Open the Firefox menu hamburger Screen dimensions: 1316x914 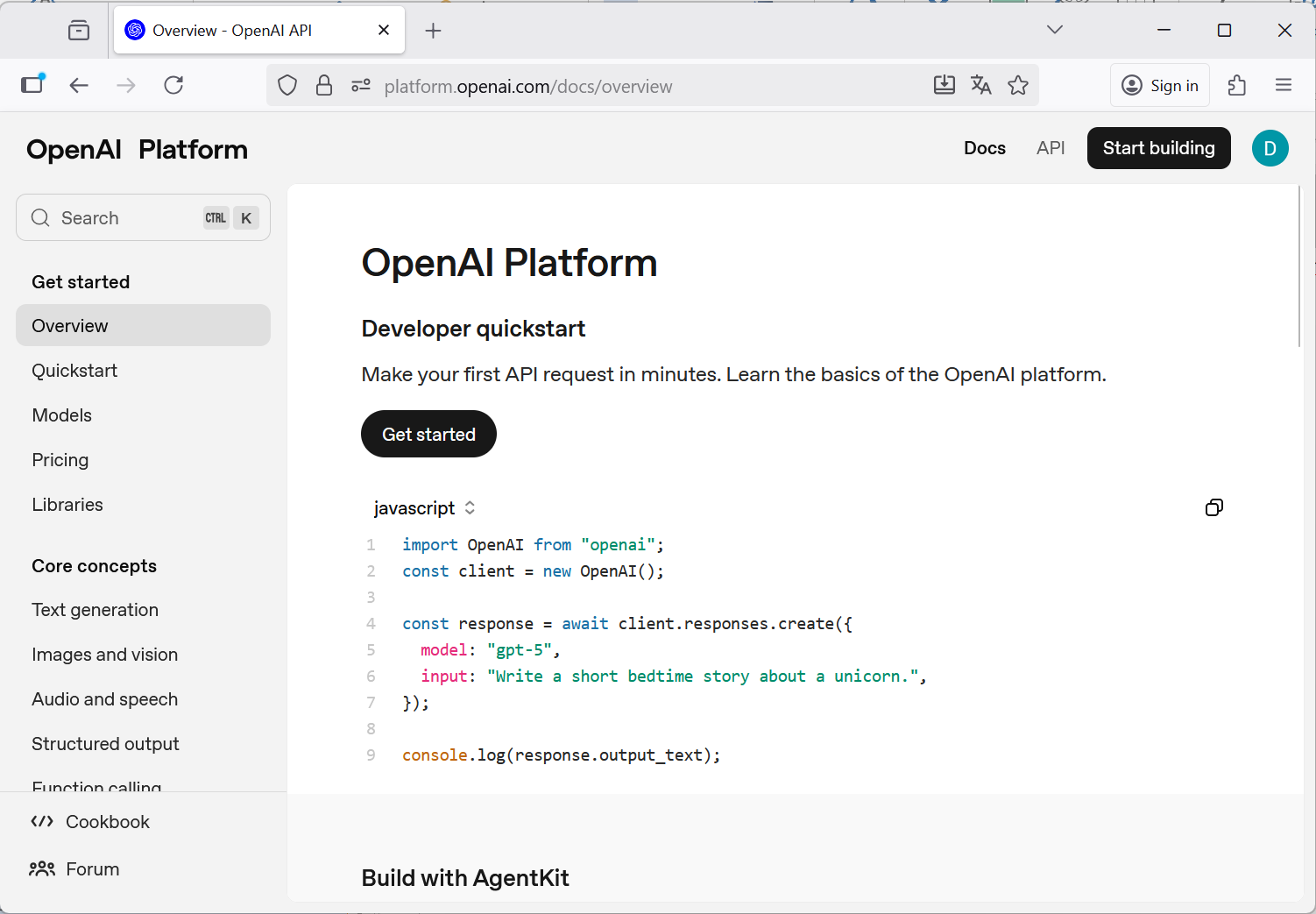coord(1283,85)
